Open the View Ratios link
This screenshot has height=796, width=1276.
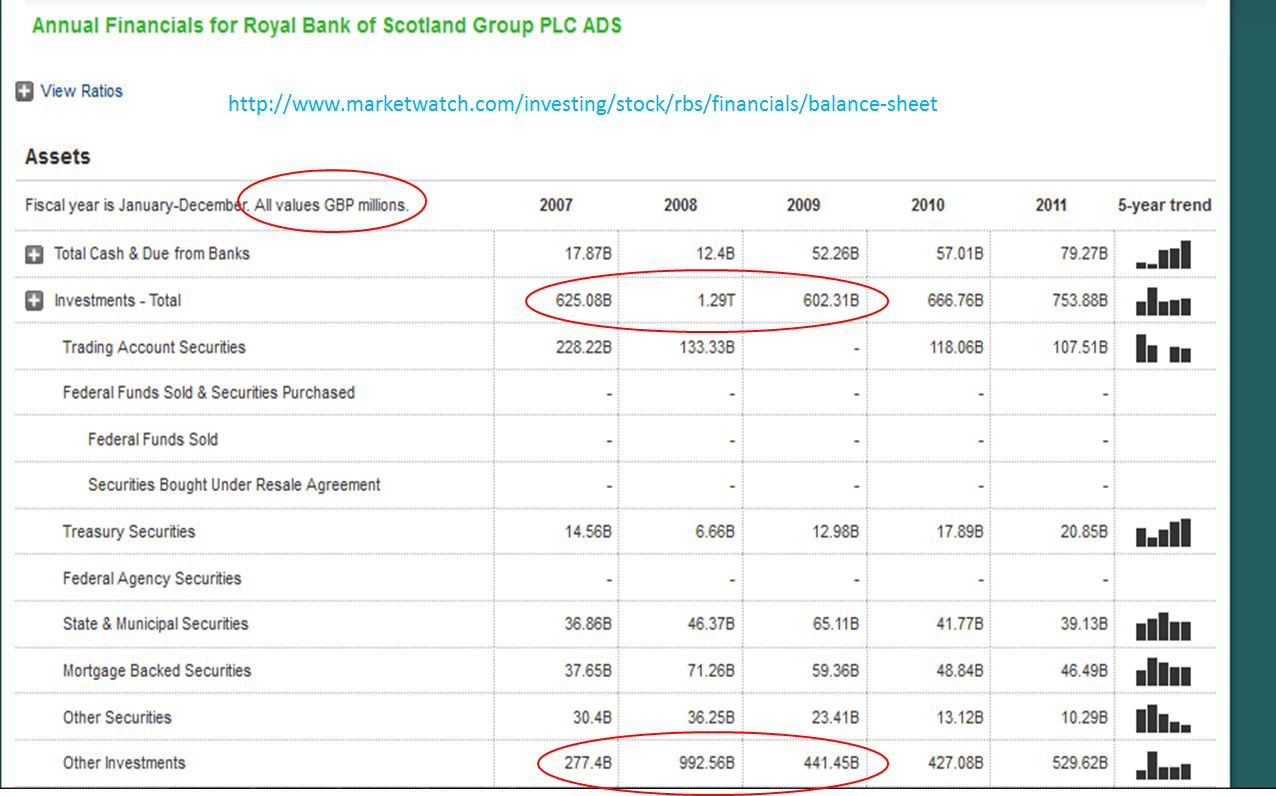point(82,91)
